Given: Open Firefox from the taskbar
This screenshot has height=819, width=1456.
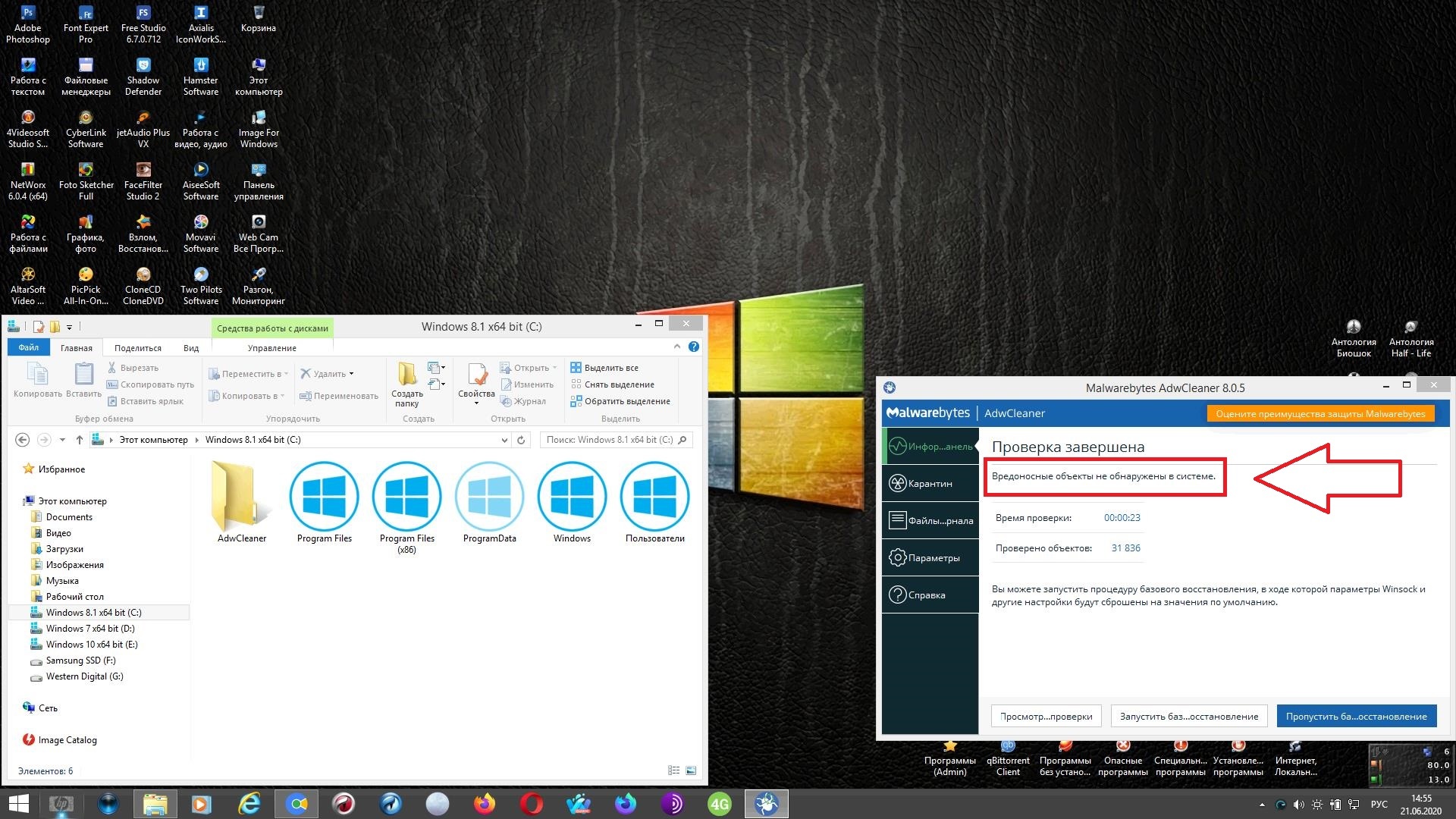Looking at the screenshot, I should [485, 804].
